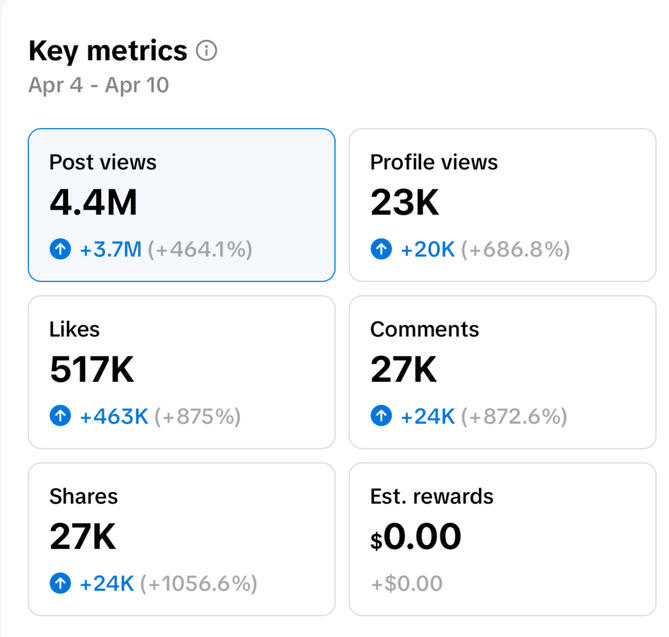The width and height of the screenshot is (669, 637).
Task: Click the +1056.6% shares percentage
Action: pyautogui.click(x=200, y=583)
